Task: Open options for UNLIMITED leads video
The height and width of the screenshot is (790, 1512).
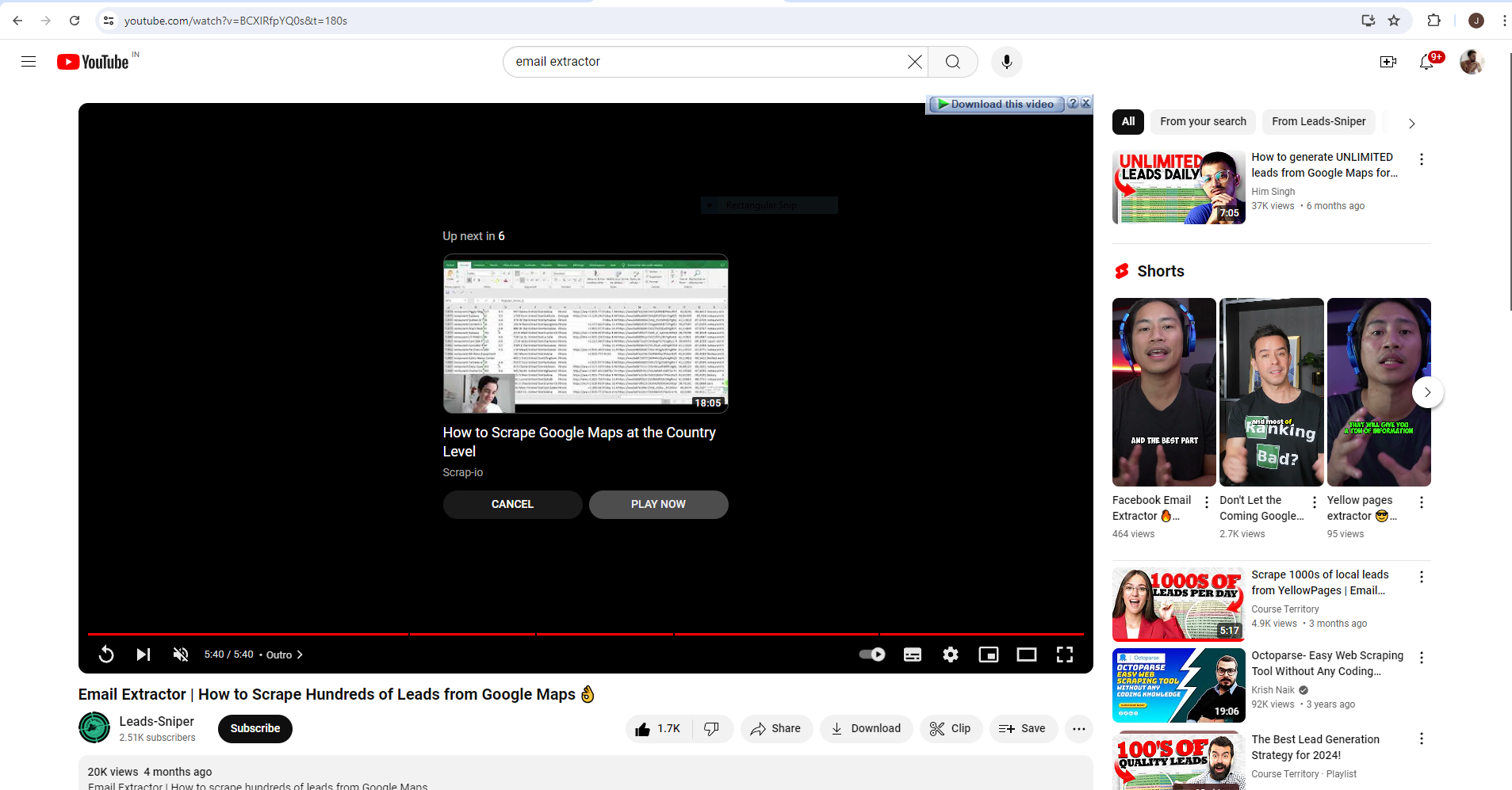Action: [1421, 159]
